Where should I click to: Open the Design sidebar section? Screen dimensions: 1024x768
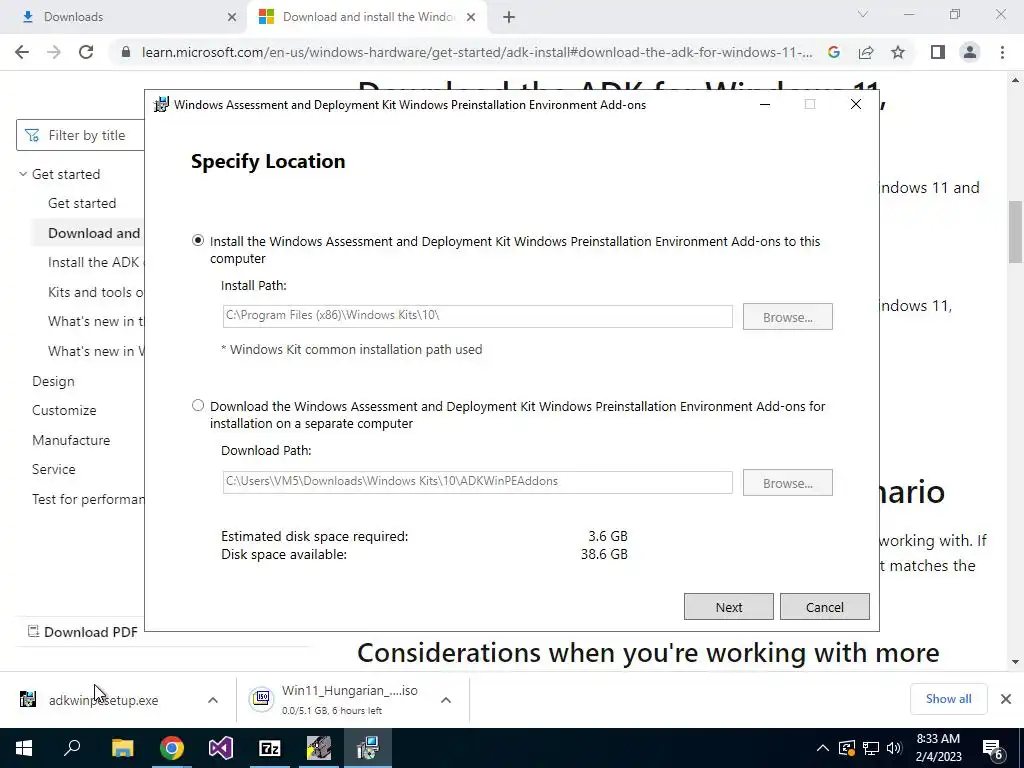click(x=53, y=381)
